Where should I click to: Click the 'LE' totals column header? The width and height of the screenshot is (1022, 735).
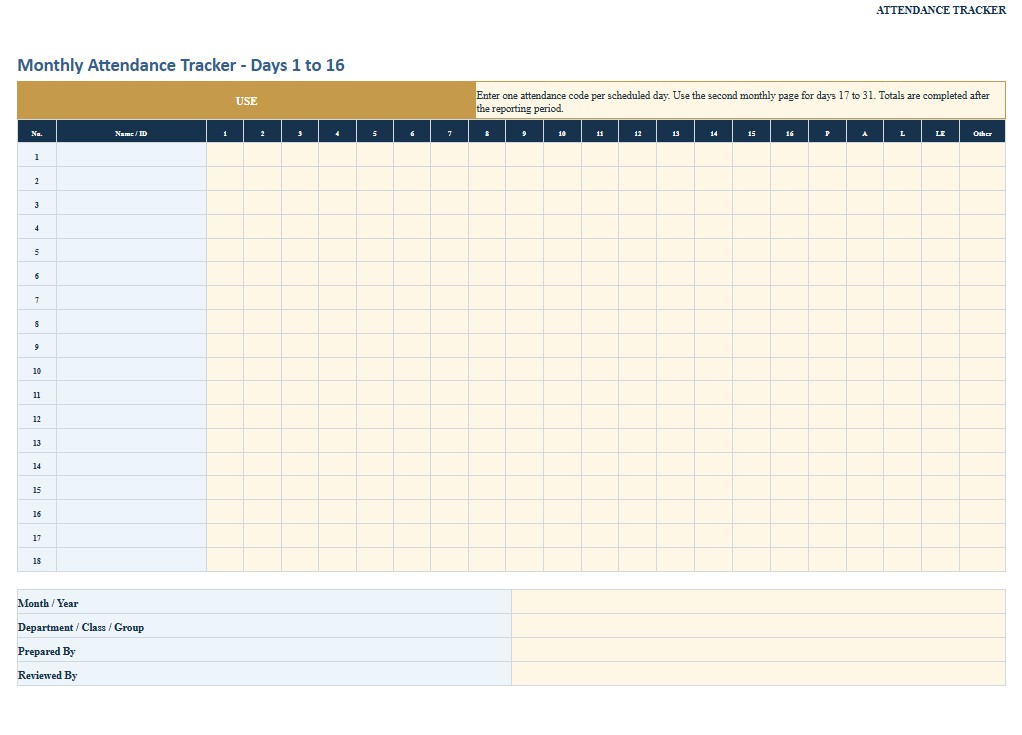[941, 132]
